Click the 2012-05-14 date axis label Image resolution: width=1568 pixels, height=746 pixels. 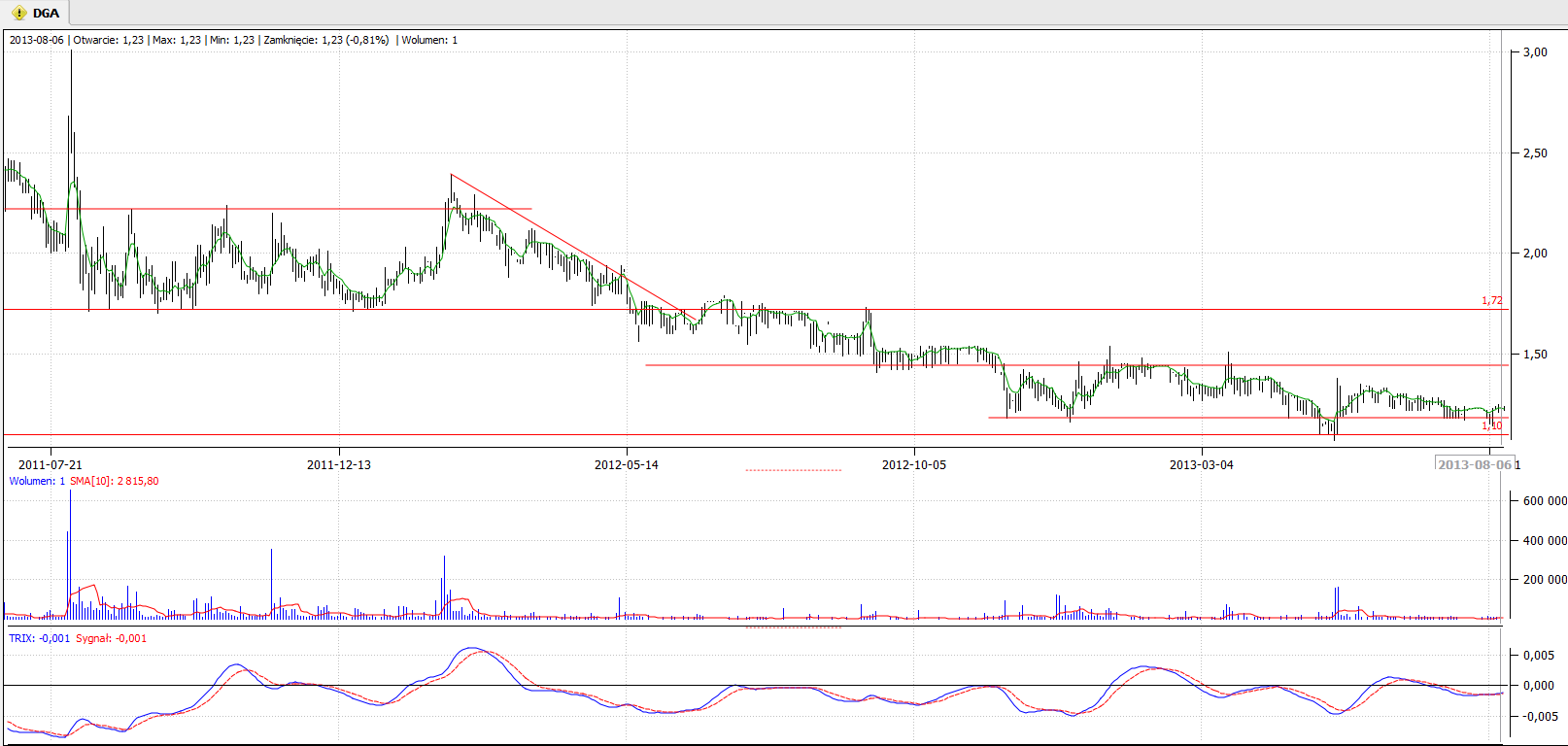[627, 465]
